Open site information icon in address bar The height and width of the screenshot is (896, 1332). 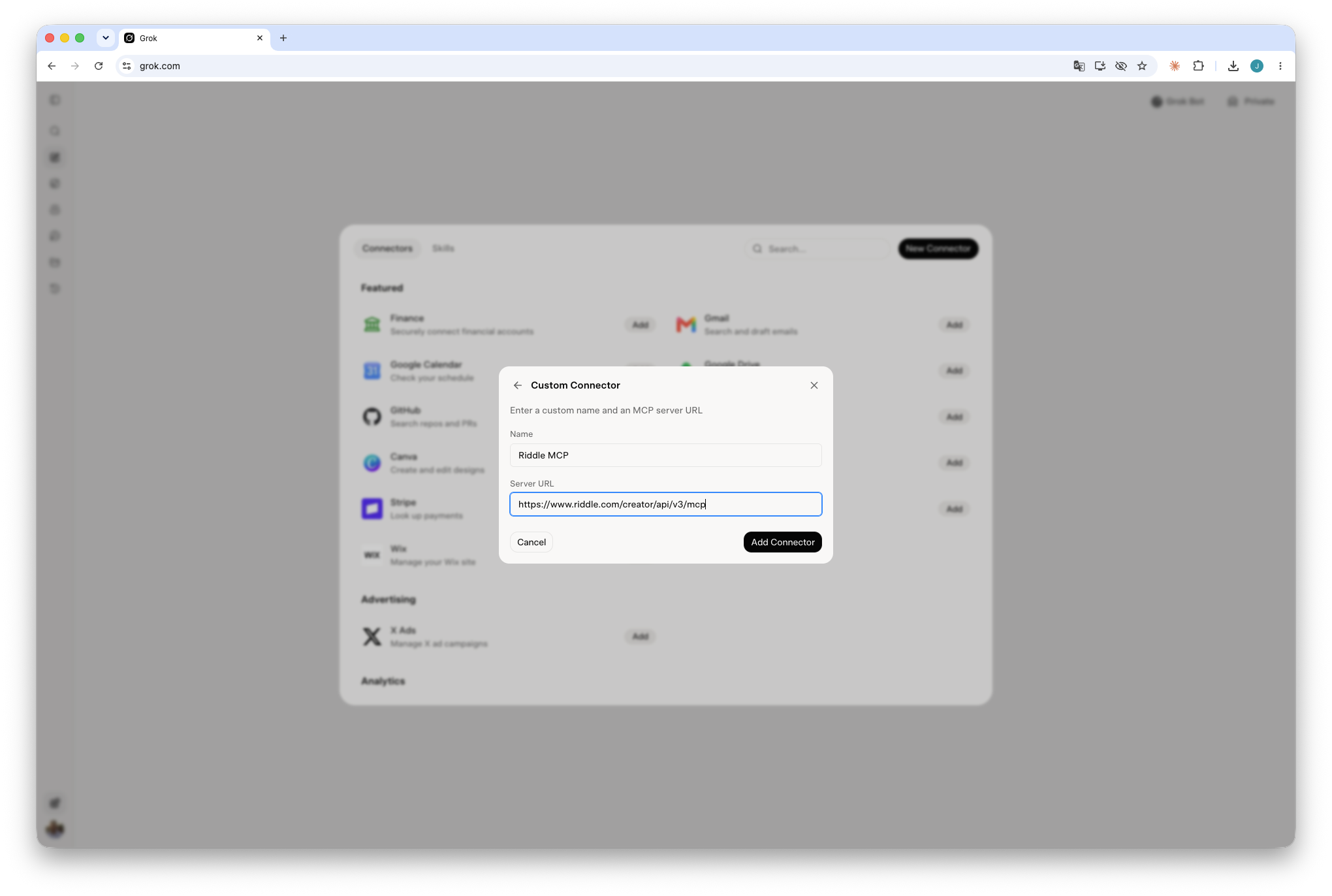[127, 66]
